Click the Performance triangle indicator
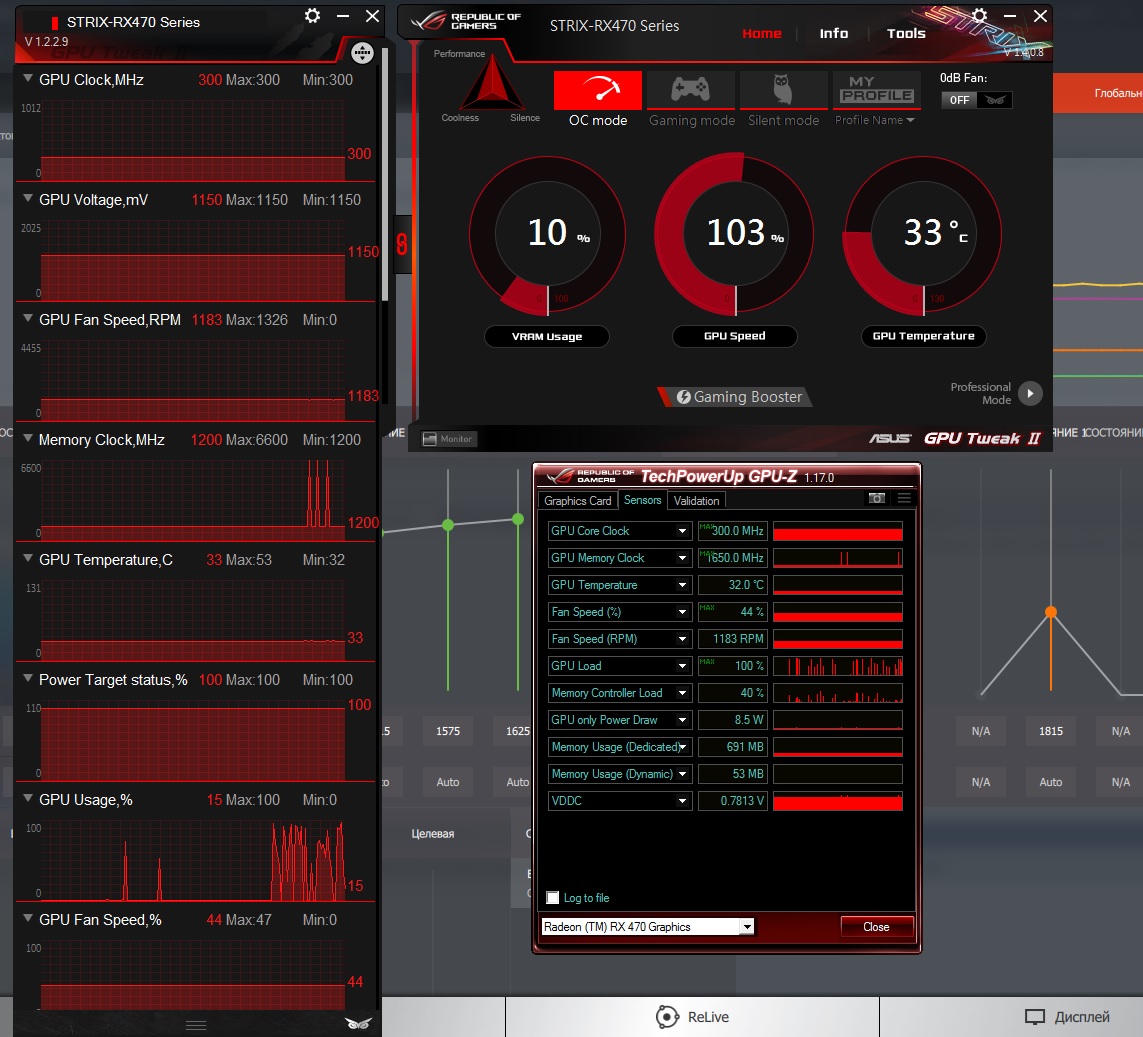1143x1037 pixels. click(493, 82)
